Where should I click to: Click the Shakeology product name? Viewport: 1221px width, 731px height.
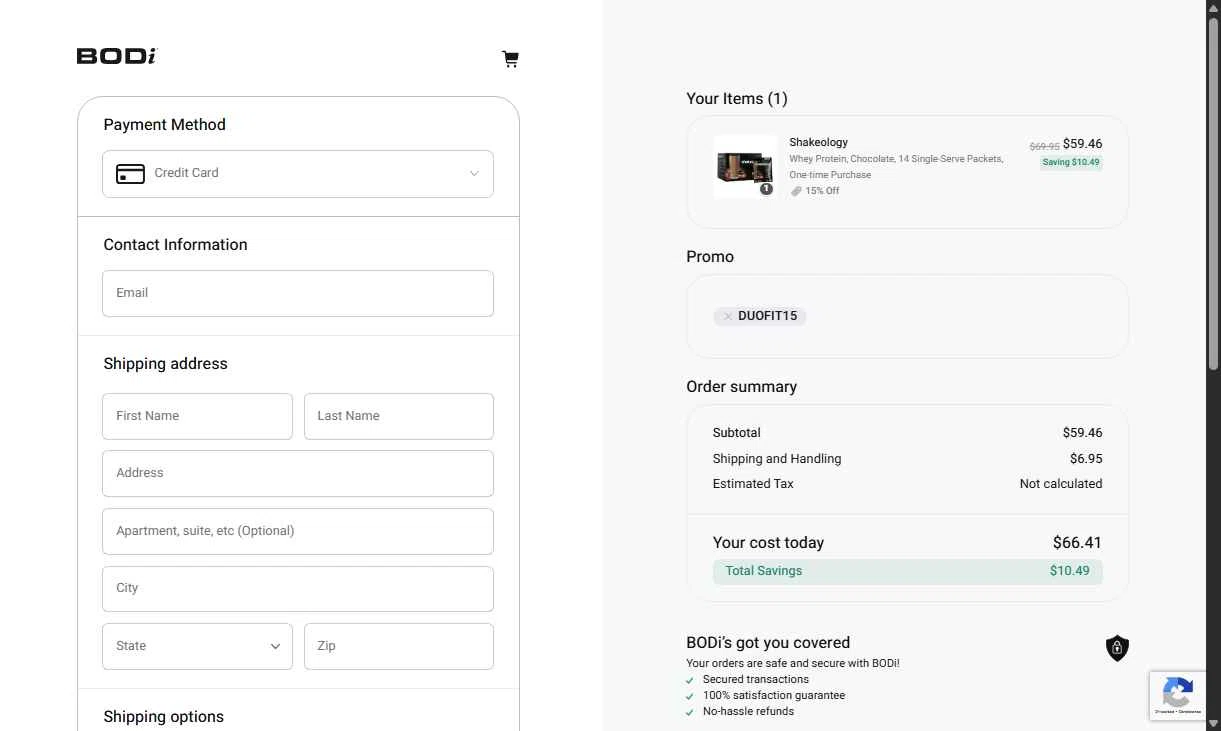[x=818, y=142]
